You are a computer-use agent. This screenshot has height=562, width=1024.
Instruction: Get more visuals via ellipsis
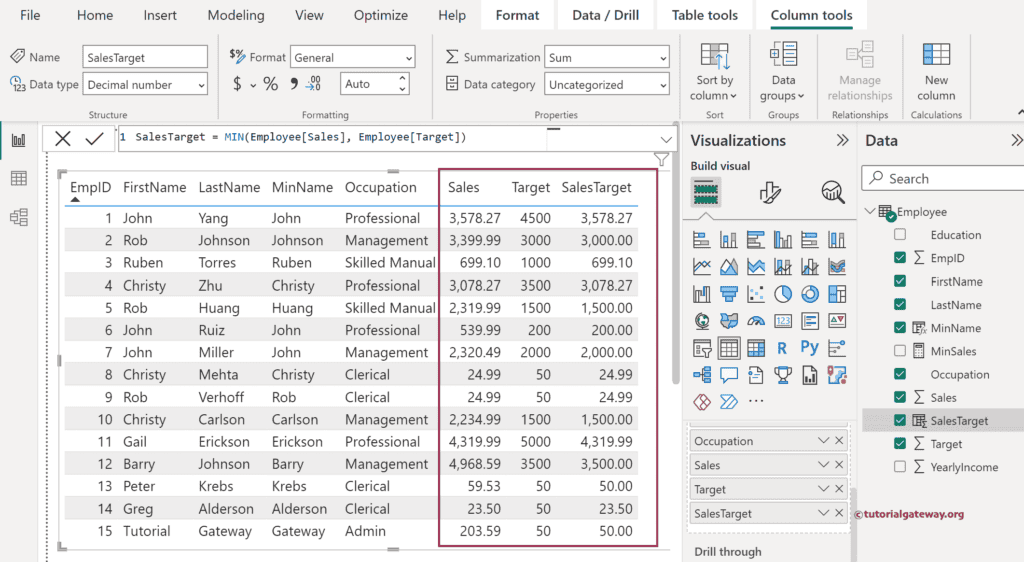click(756, 401)
